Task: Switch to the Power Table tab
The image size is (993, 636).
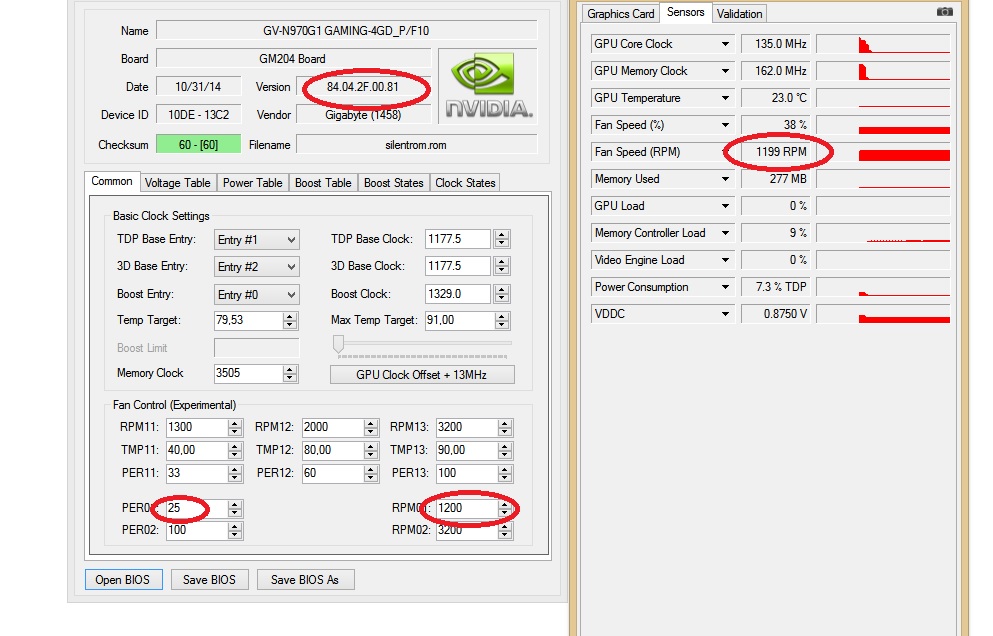Action: (252, 182)
